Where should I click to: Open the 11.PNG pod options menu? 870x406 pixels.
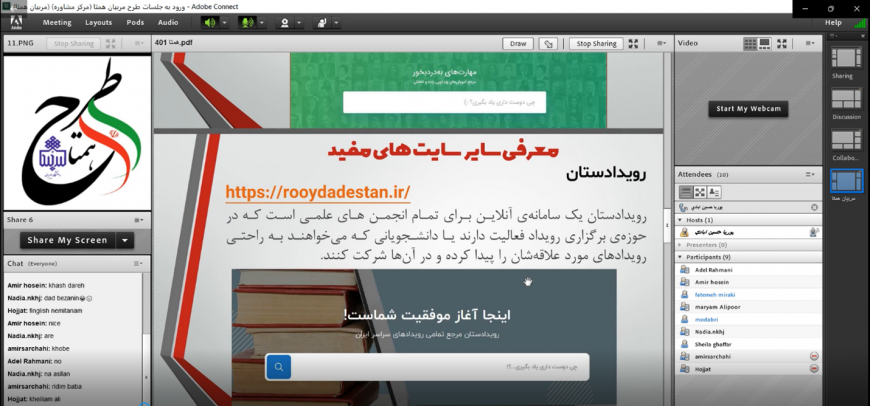click(139, 44)
